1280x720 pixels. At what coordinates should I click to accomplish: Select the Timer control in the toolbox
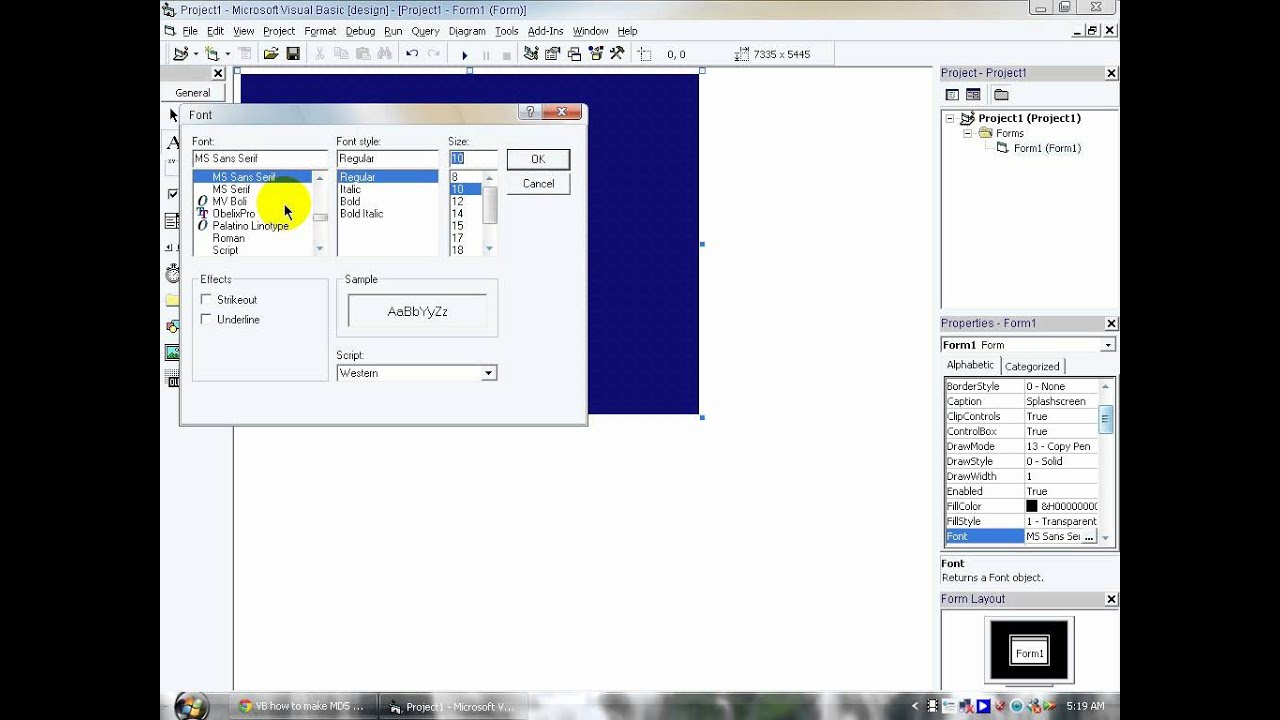pos(173,274)
